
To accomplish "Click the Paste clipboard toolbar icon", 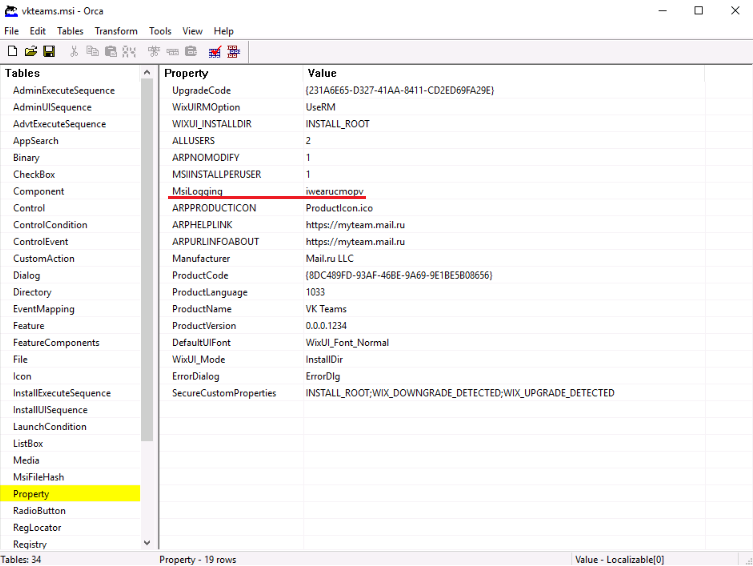I will point(110,51).
